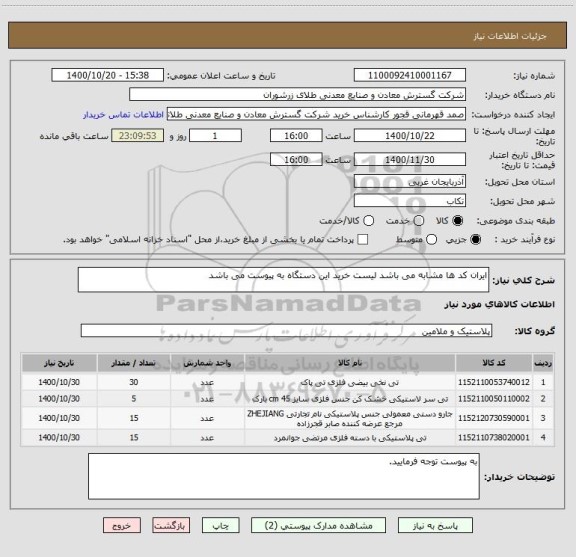The height and width of the screenshot is (557, 576).
Task: Click the شماره نیاز field 1100092410001167
Action: click(410, 75)
